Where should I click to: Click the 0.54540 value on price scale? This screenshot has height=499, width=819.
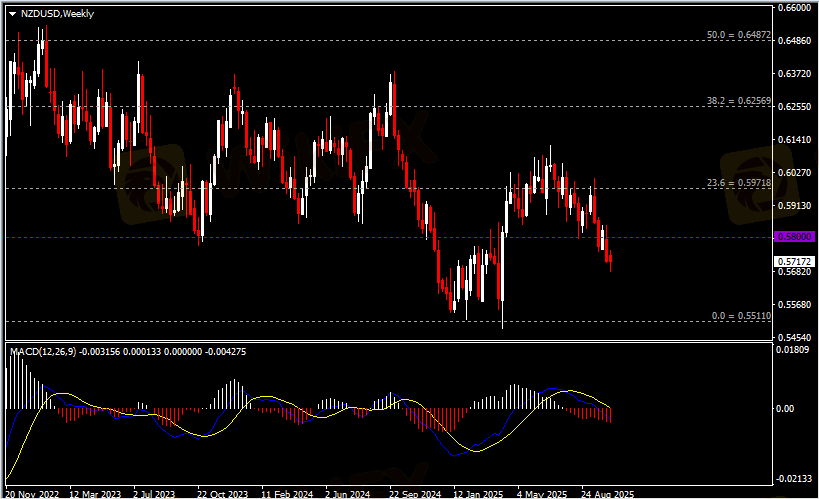click(795, 337)
